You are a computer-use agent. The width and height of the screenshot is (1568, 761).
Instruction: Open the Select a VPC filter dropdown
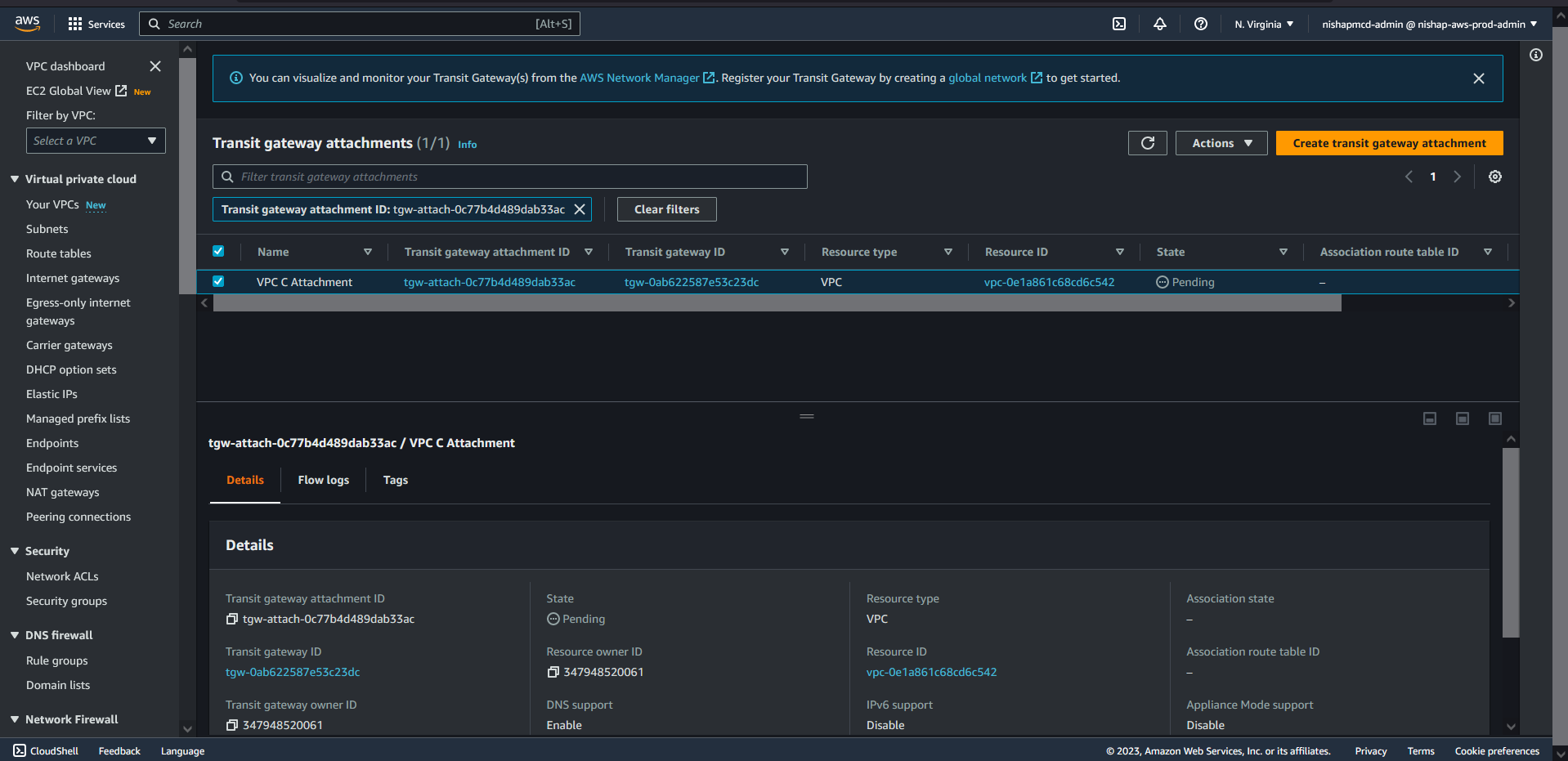pos(96,141)
